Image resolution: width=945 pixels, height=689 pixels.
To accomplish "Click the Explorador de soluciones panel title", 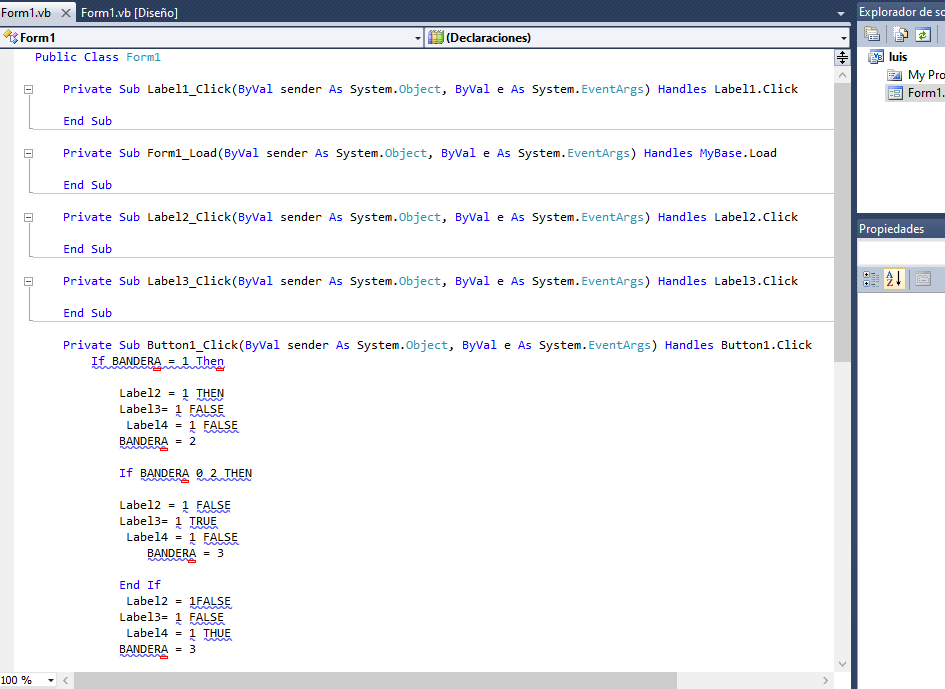I will coord(902,12).
